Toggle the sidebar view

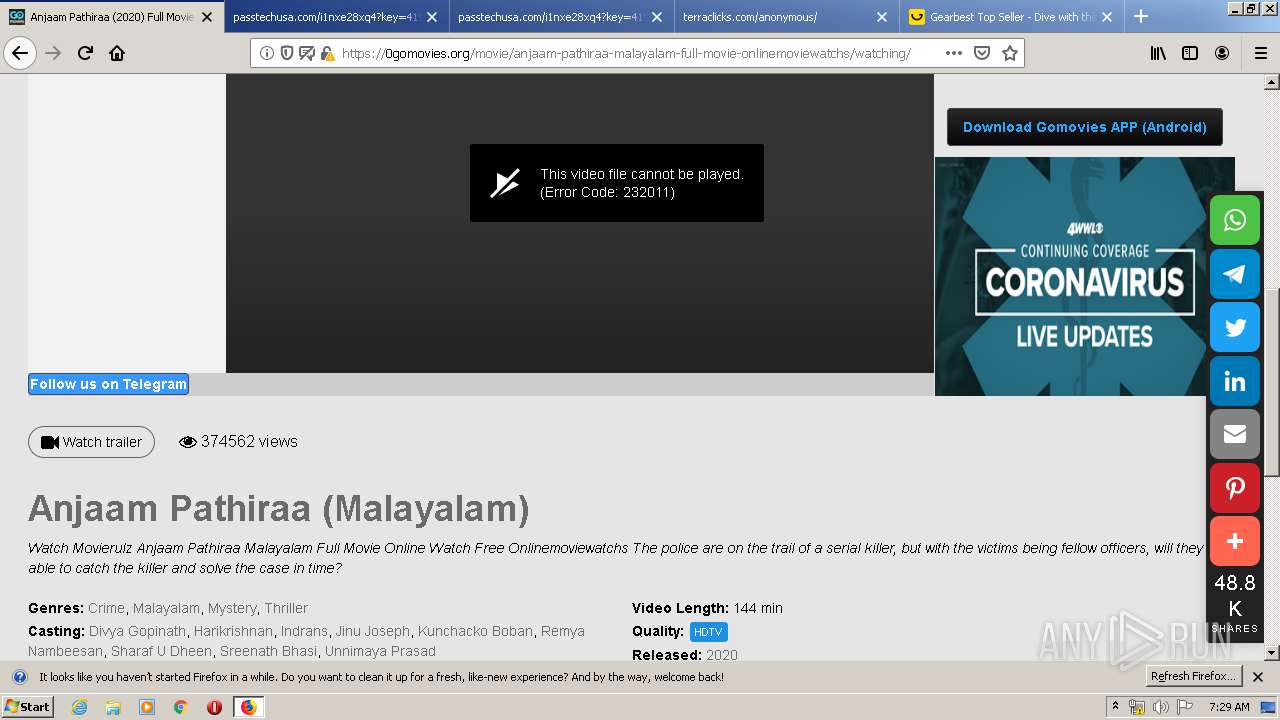point(1190,53)
